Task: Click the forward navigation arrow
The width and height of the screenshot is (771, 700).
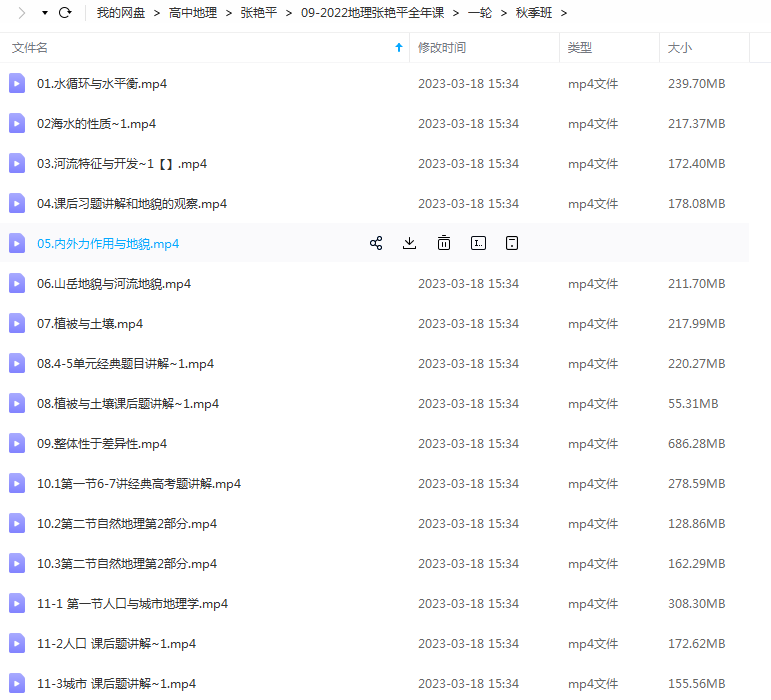Action: point(22,13)
